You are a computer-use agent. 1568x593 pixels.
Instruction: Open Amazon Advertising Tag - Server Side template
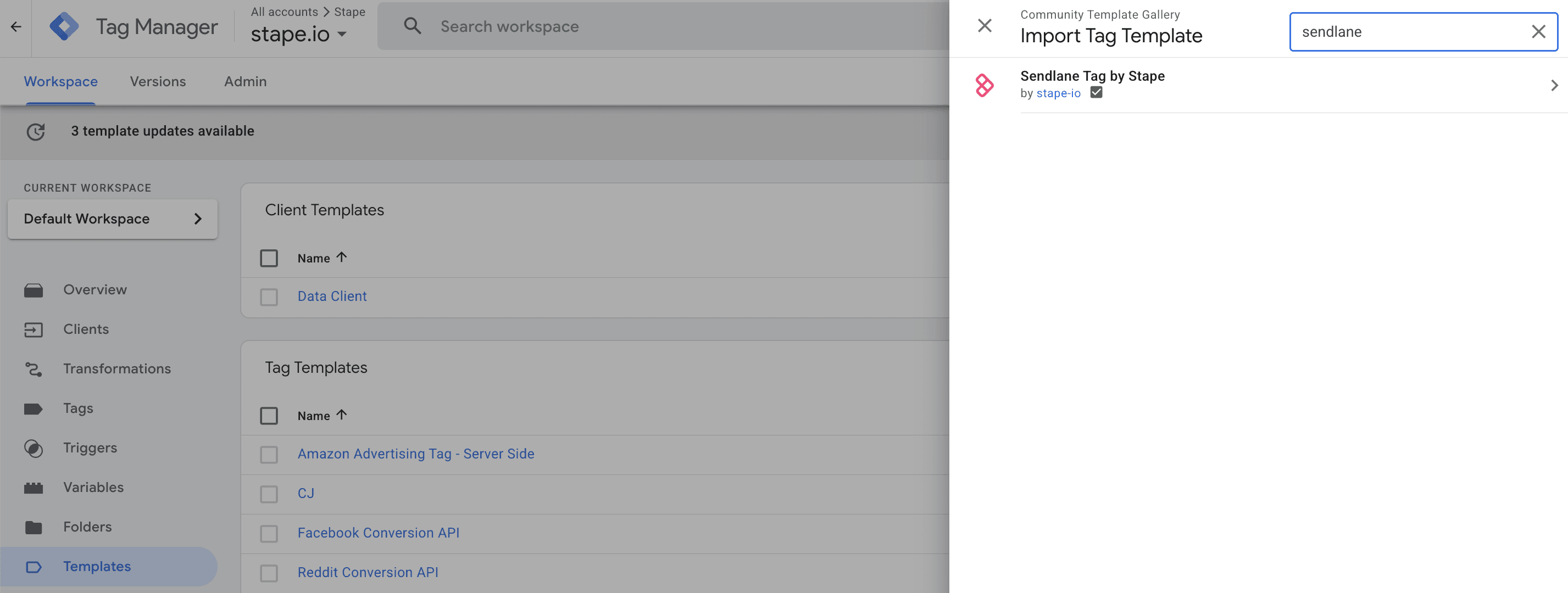pyautogui.click(x=416, y=454)
